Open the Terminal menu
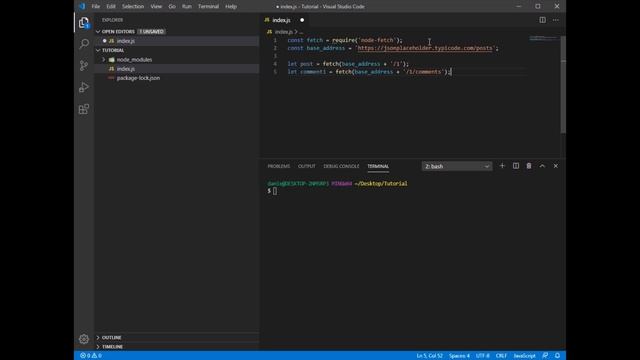 [208, 7]
